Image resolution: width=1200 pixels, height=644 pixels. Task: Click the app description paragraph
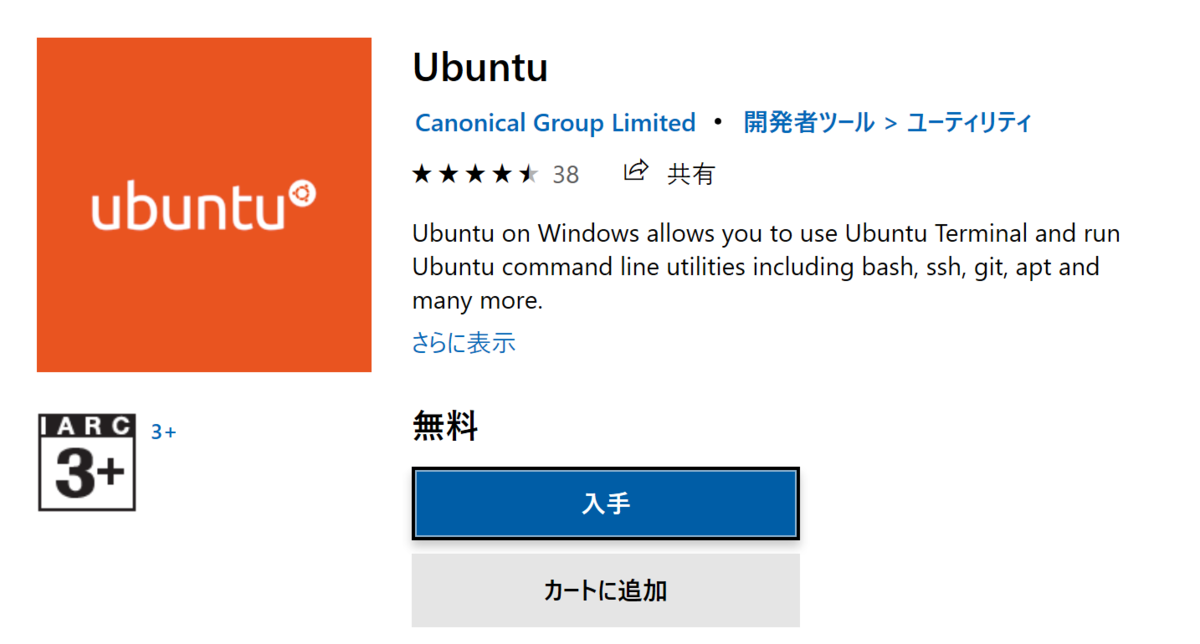coord(765,267)
